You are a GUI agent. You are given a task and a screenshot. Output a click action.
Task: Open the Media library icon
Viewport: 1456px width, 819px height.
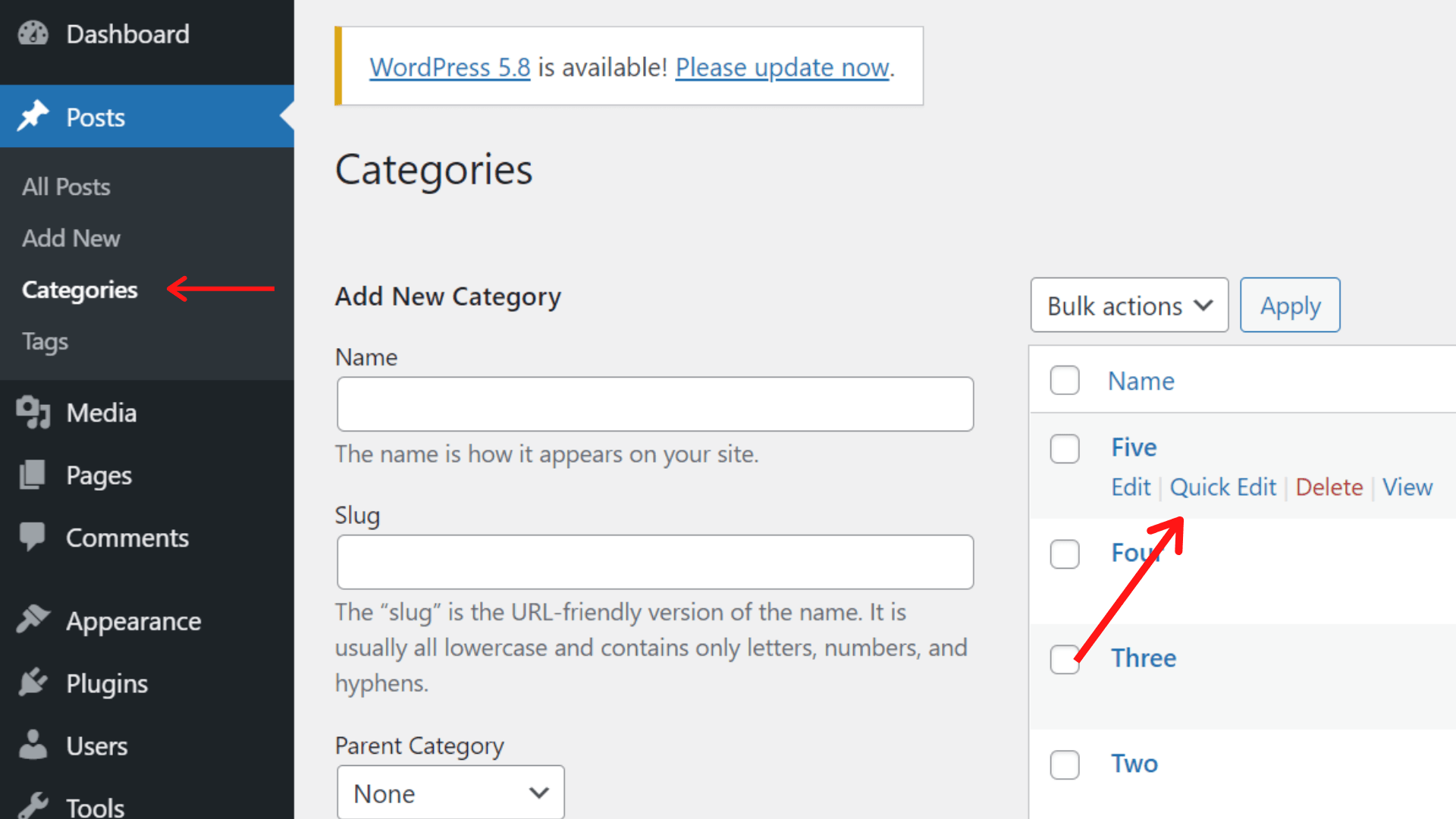pos(33,413)
